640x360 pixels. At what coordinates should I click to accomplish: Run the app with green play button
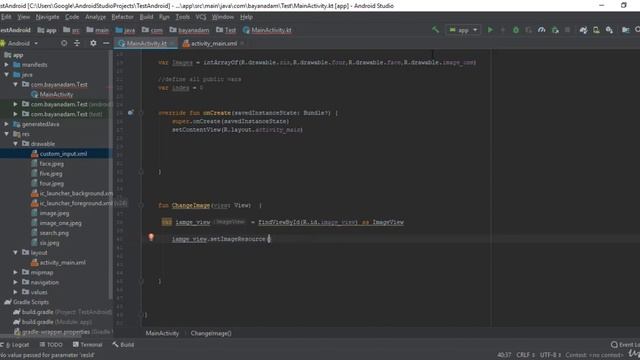490,30
